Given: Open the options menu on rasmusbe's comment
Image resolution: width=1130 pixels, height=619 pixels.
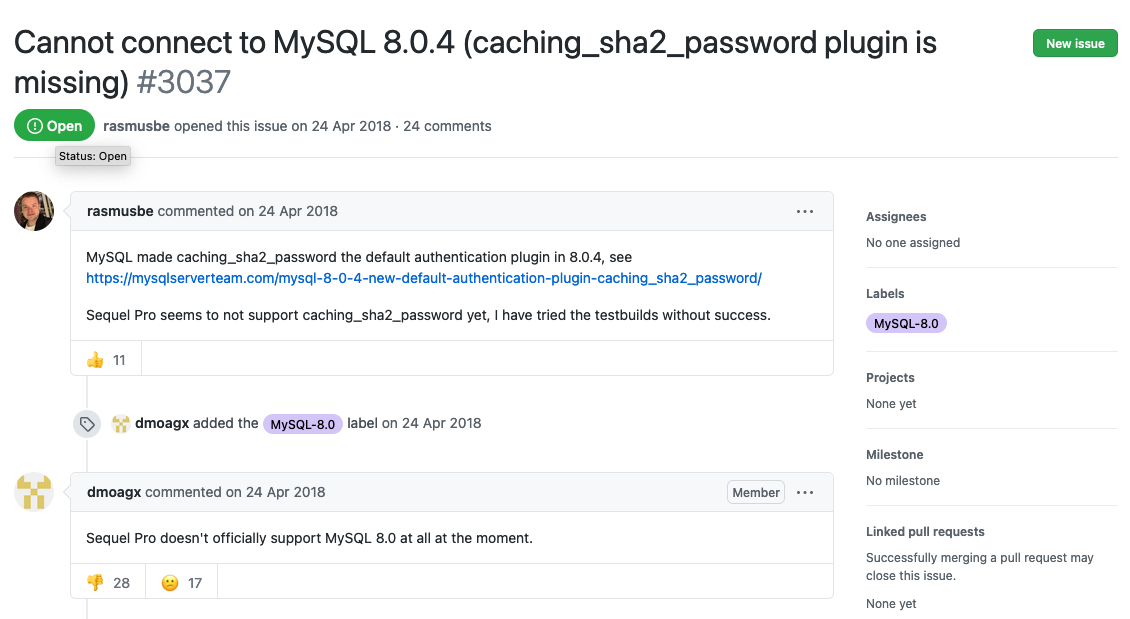Looking at the screenshot, I should tap(805, 211).
